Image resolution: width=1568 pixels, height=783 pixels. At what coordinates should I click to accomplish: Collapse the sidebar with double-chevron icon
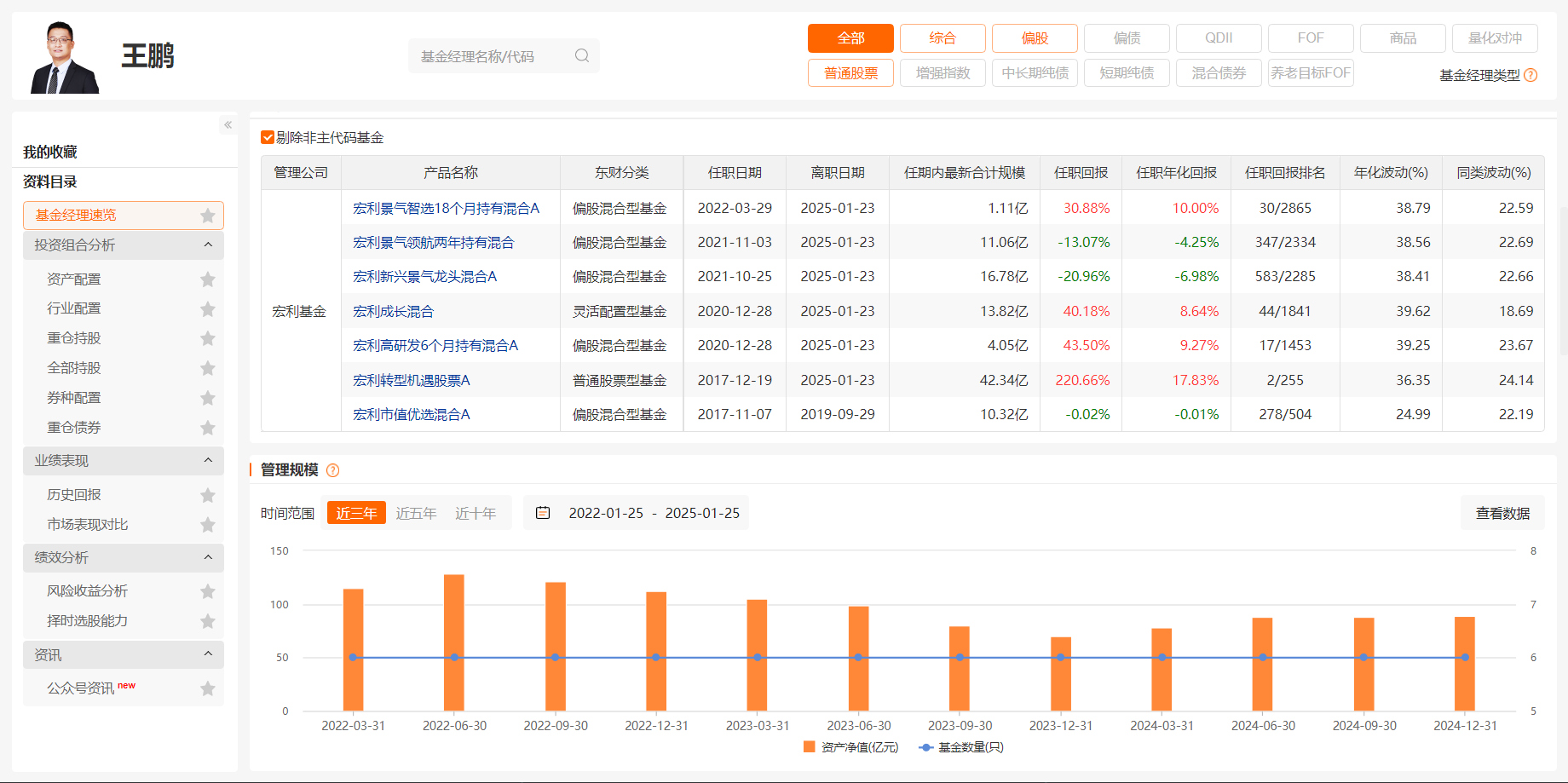pos(228,125)
